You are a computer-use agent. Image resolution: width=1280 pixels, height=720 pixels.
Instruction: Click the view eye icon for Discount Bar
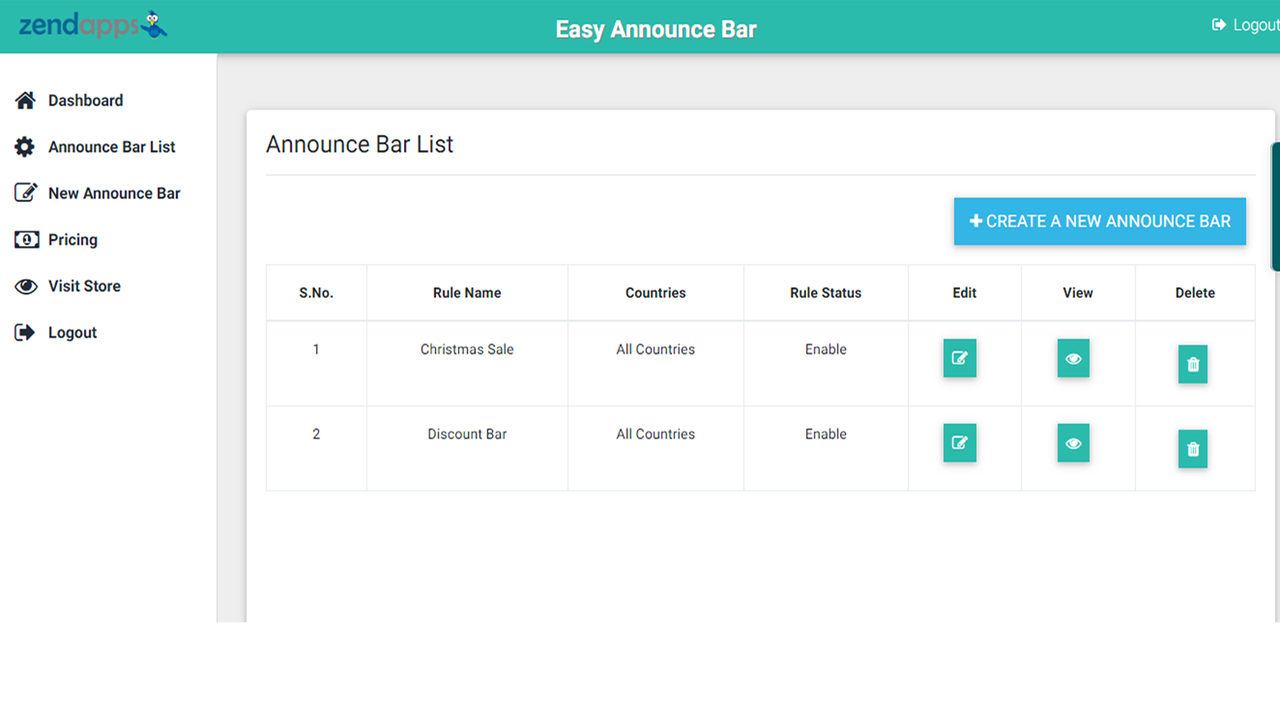point(1073,443)
